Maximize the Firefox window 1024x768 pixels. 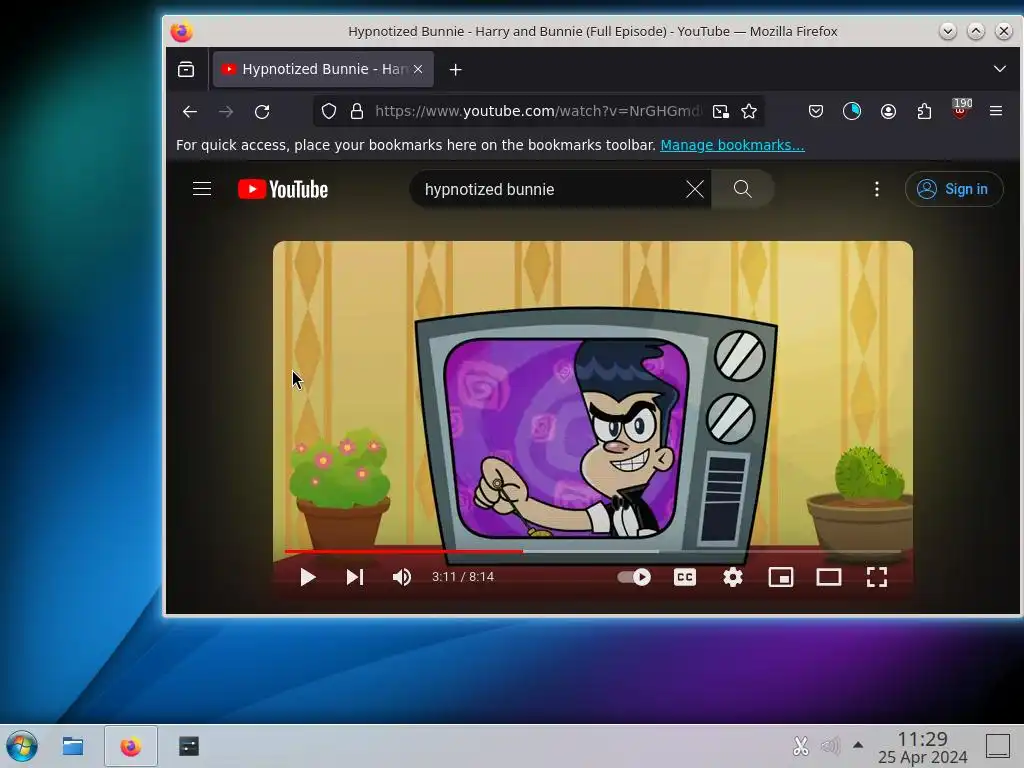pos(976,31)
